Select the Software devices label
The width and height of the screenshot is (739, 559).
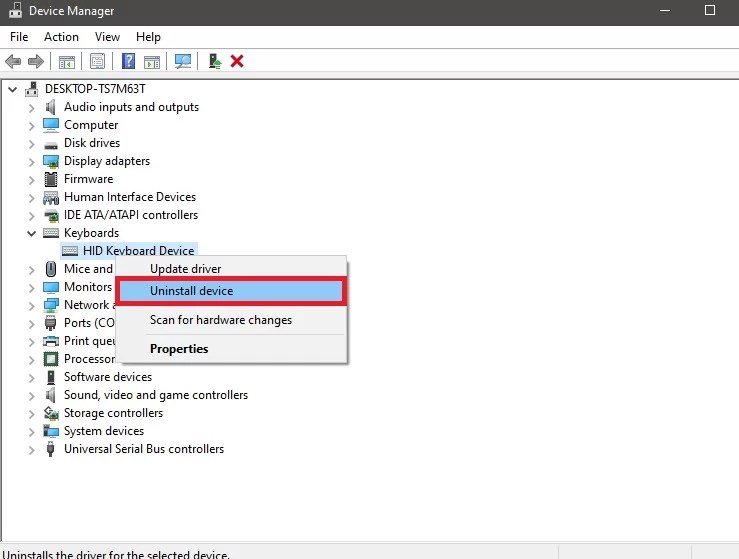pos(108,377)
